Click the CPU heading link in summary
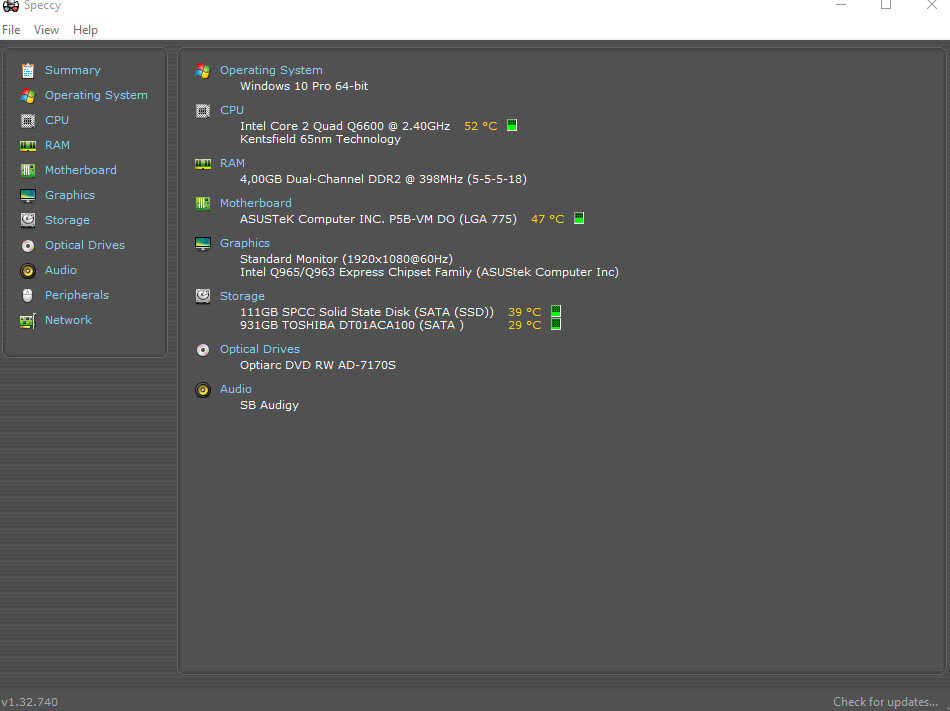The width and height of the screenshot is (950, 711). tap(231, 110)
